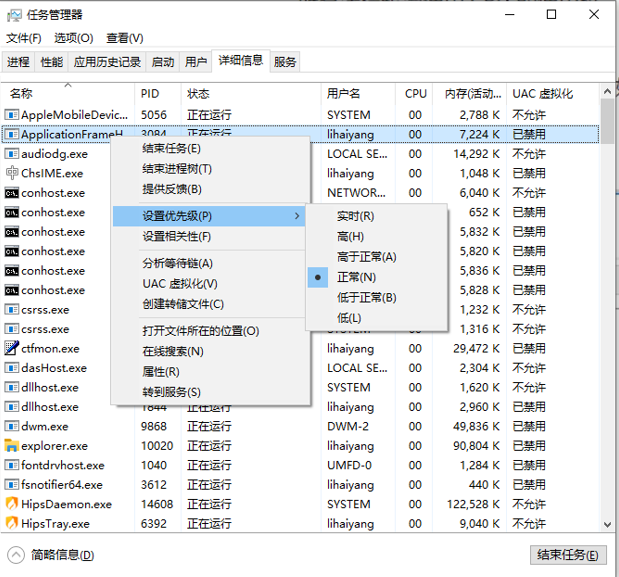Click the scrollbar up arrow

click(608, 92)
